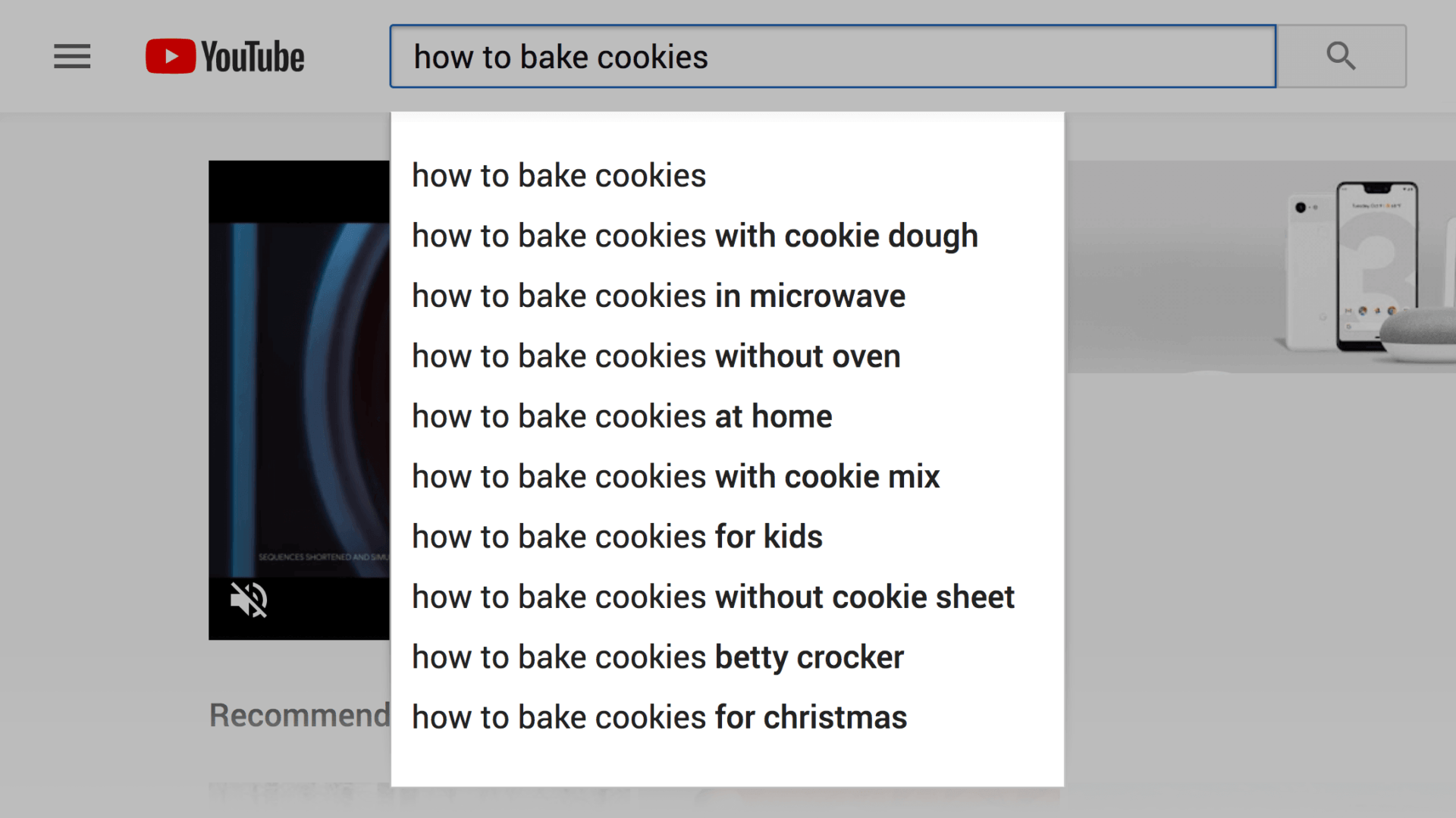
Task: Click the YouTube red play button icon
Action: pos(171,57)
